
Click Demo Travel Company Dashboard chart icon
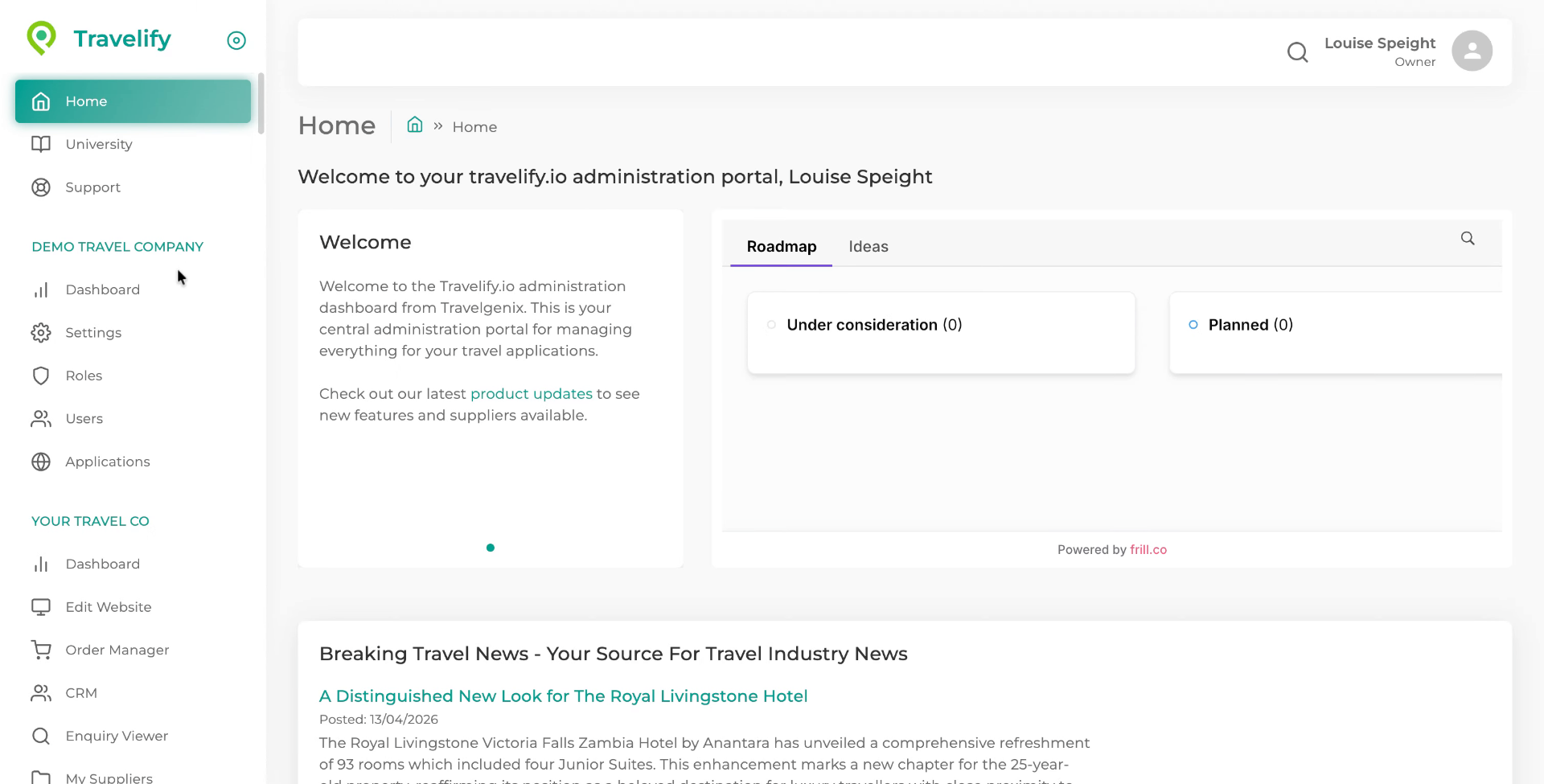(41, 289)
